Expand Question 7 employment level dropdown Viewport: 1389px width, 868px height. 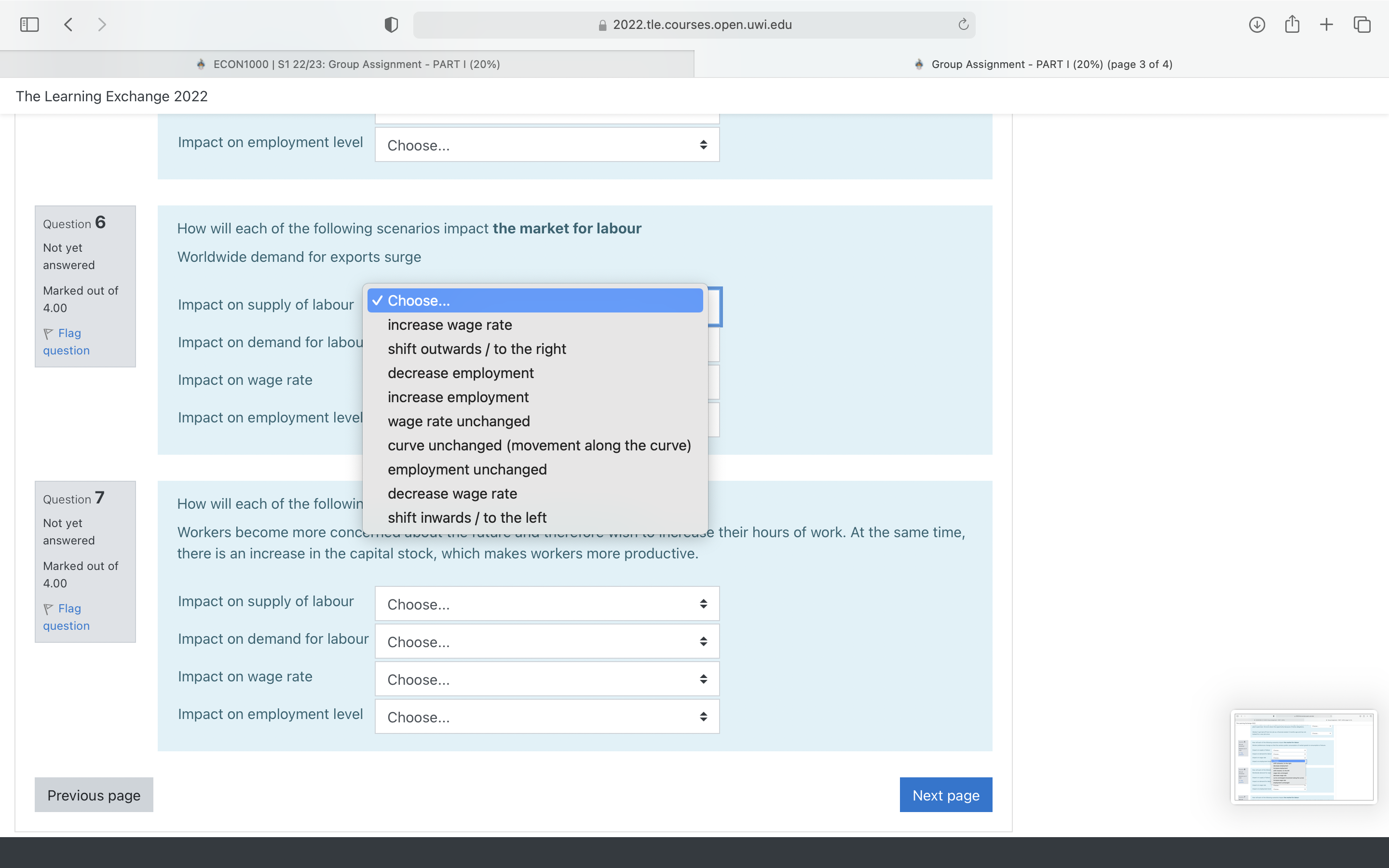pyautogui.click(x=546, y=717)
